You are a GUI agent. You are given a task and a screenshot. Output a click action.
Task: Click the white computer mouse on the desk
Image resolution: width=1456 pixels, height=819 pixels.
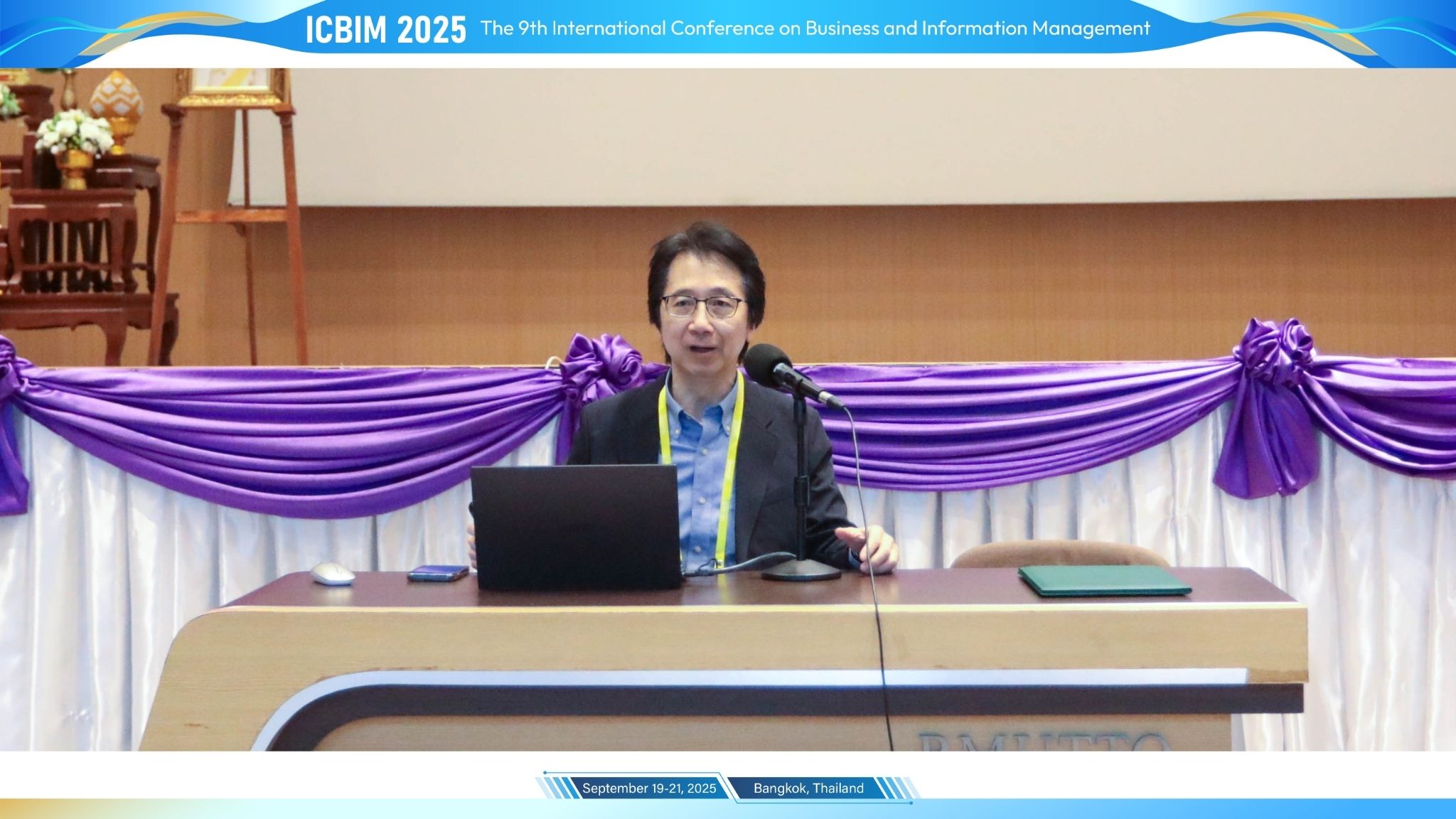point(333,573)
